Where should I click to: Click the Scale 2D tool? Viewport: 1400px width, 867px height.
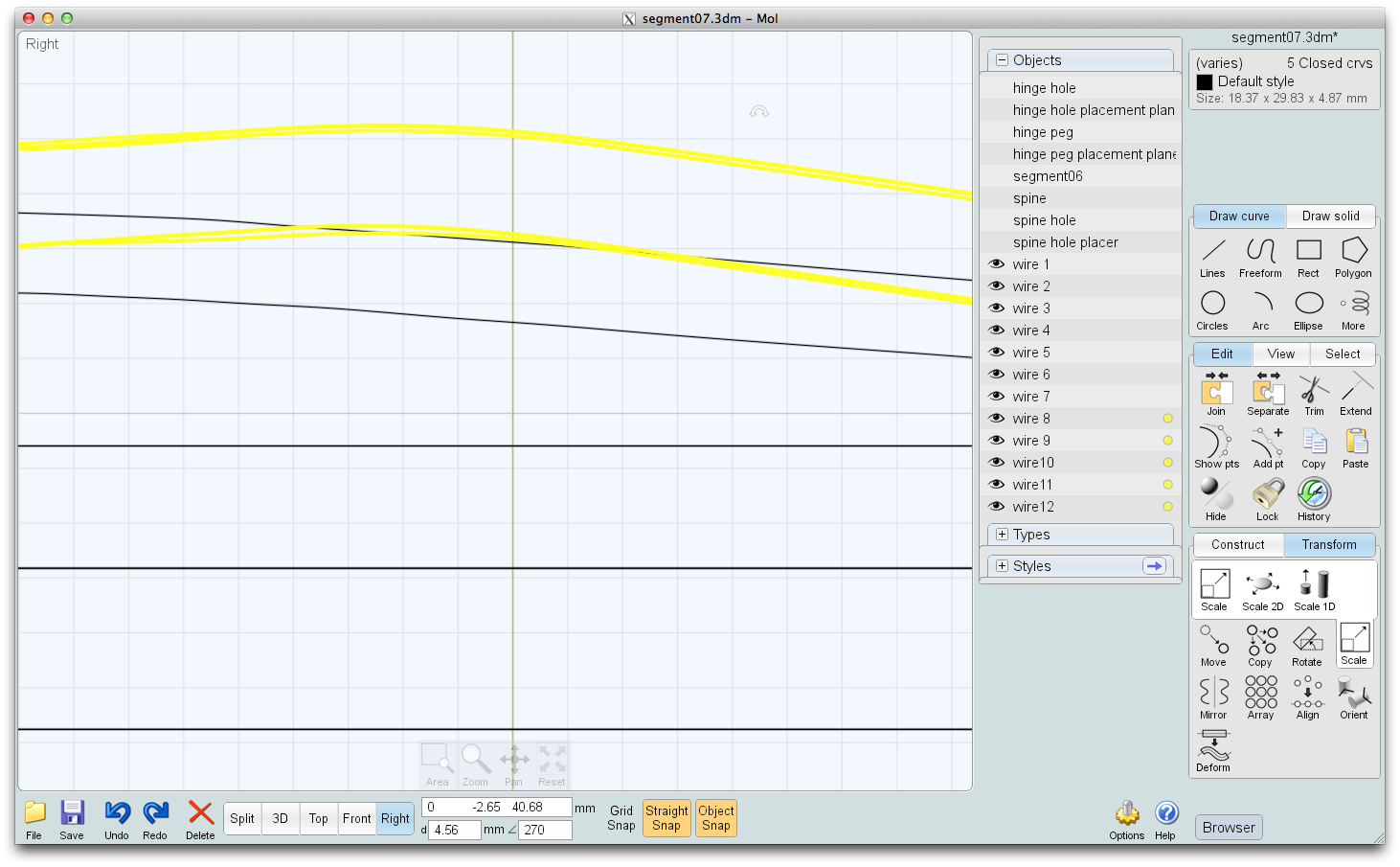point(1263,590)
